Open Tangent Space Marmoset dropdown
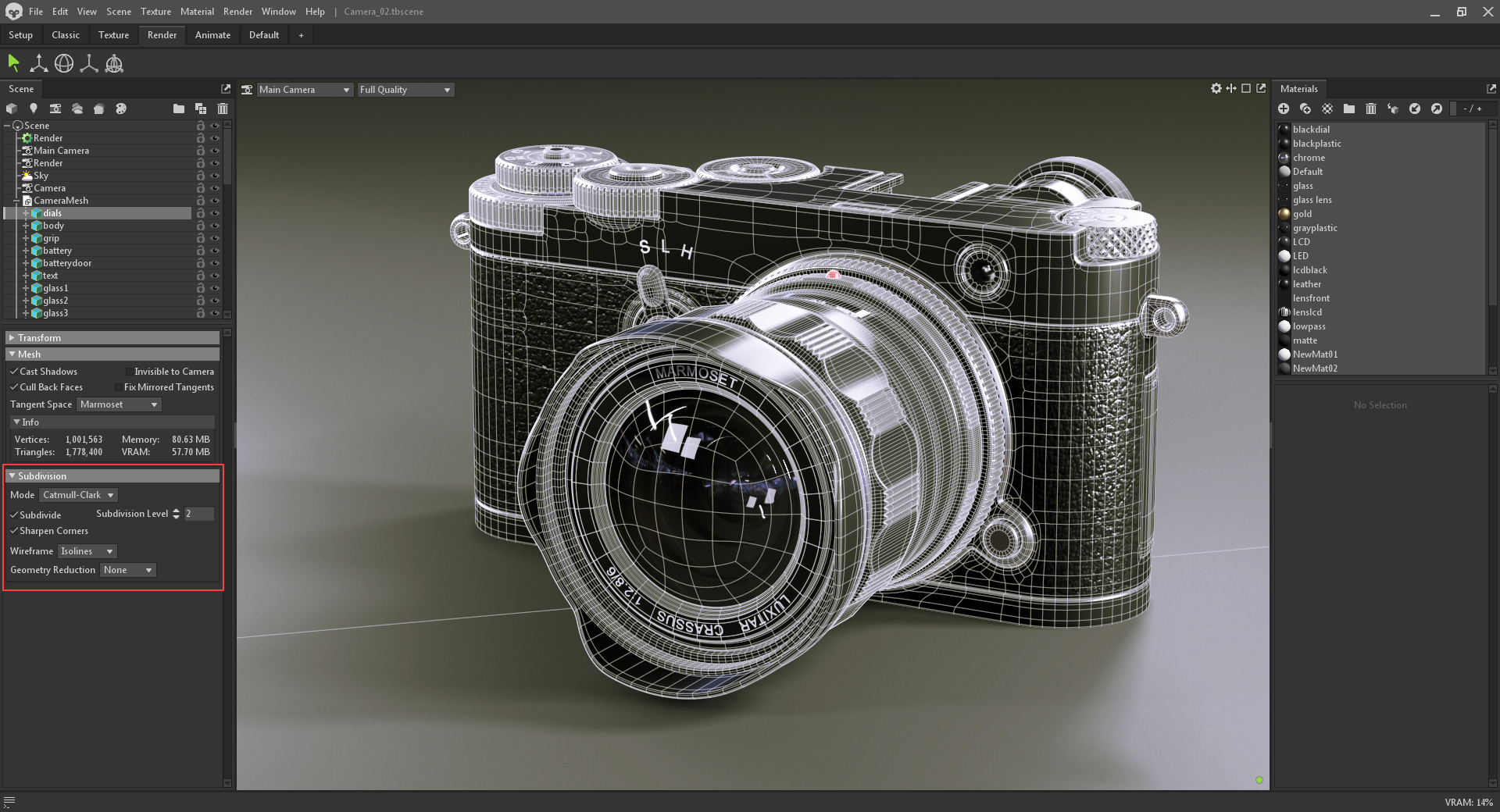The height and width of the screenshot is (812, 1500). click(x=119, y=404)
